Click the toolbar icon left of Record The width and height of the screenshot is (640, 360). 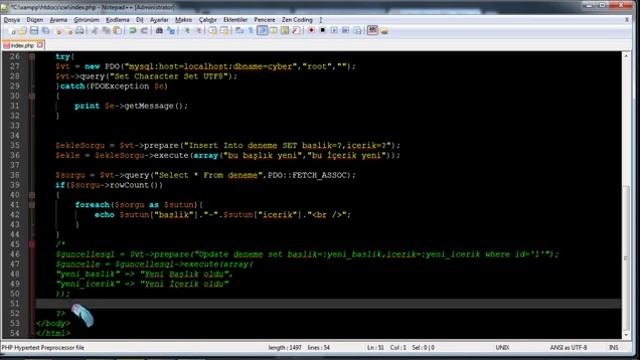click(296, 31)
